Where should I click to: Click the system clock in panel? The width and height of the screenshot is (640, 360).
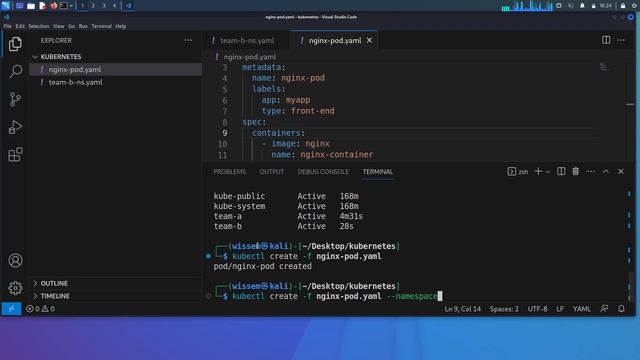(x=606, y=6)
